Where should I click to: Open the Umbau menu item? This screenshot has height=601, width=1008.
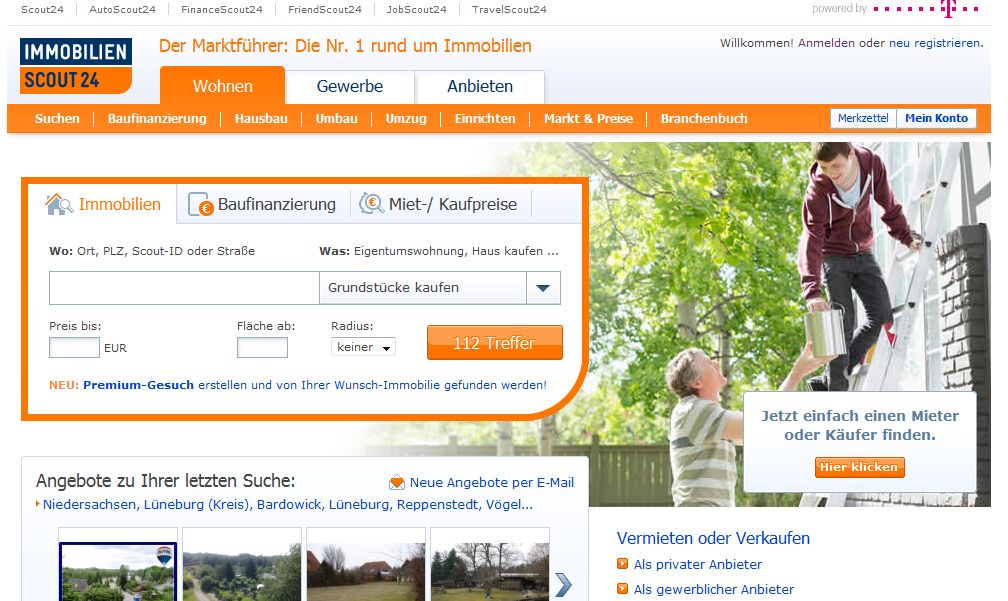pos(336,118)
